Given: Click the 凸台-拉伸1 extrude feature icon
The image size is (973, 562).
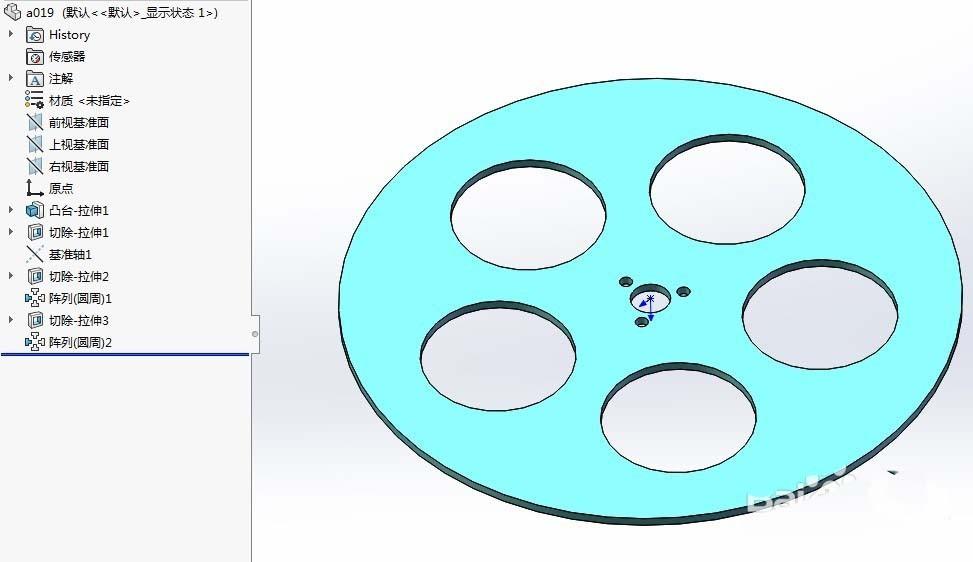Looking at the screenshot, I should 35,210.
